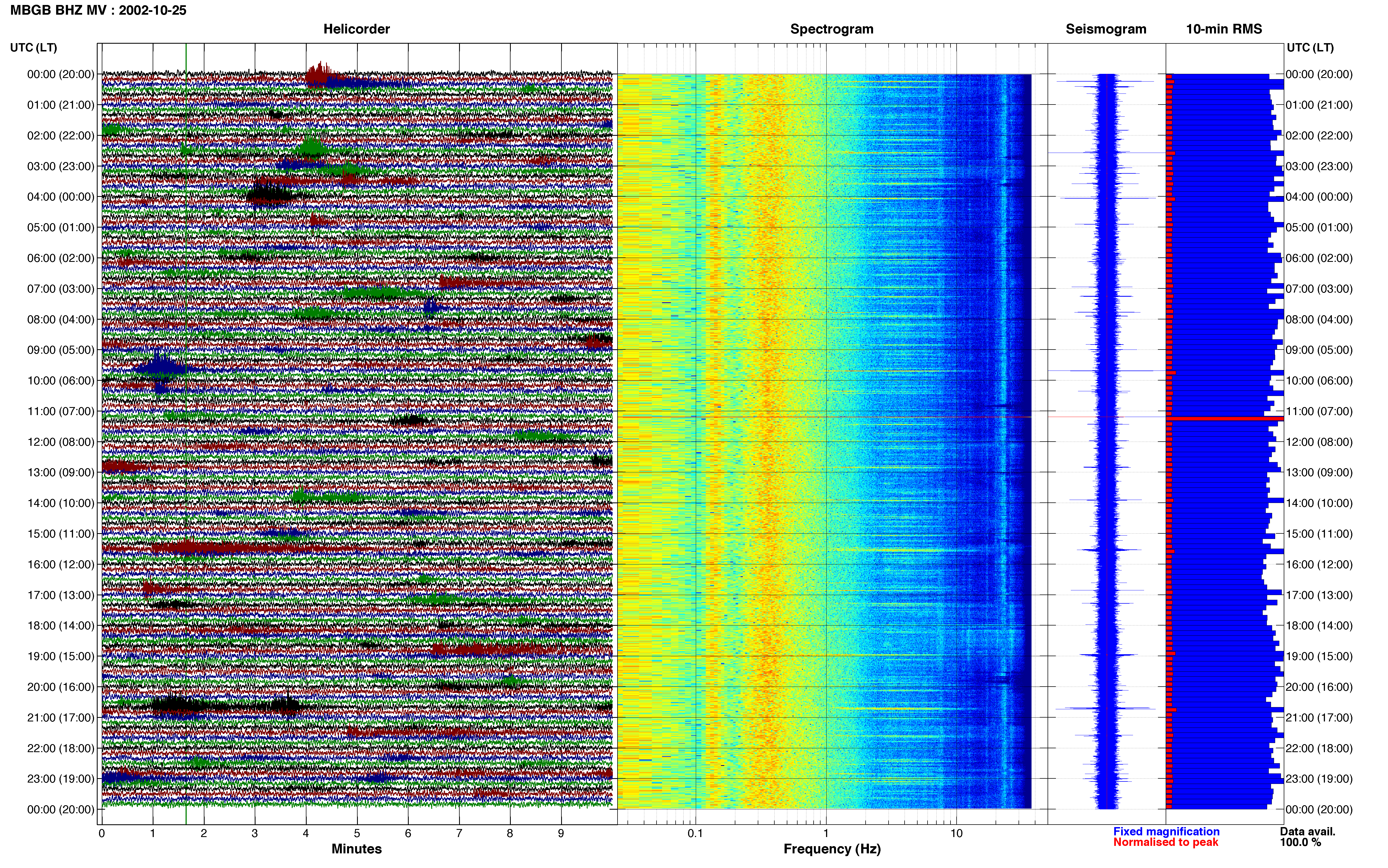This screenshot has width=1388, height=868.
Task: Click the UTC (LT) label beside the 10-min RMS
Action: click(x=1310, y=48)
